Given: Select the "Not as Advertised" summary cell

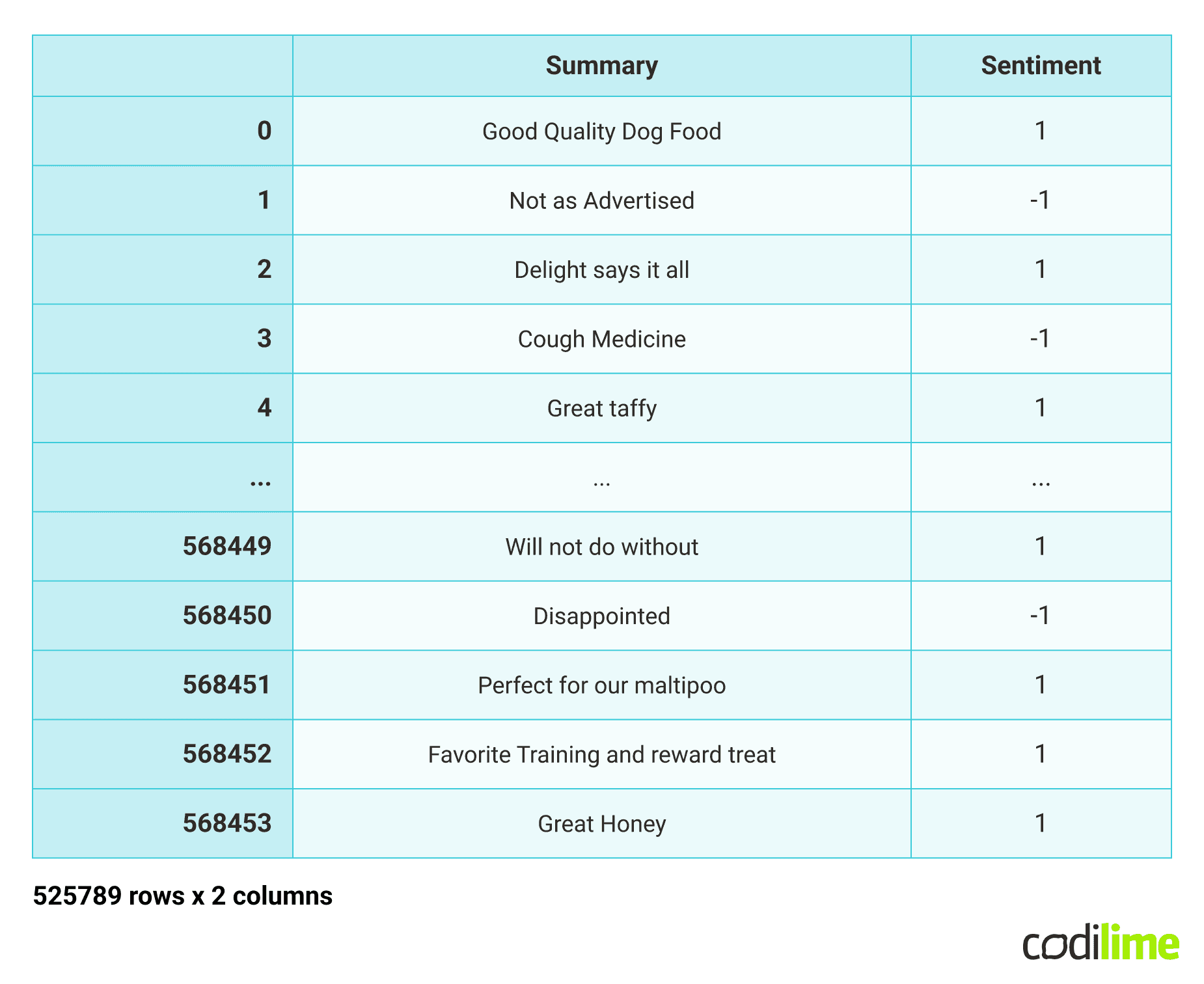Looking at the screenshot, I should pyautogui.click(x=601, y=200).
